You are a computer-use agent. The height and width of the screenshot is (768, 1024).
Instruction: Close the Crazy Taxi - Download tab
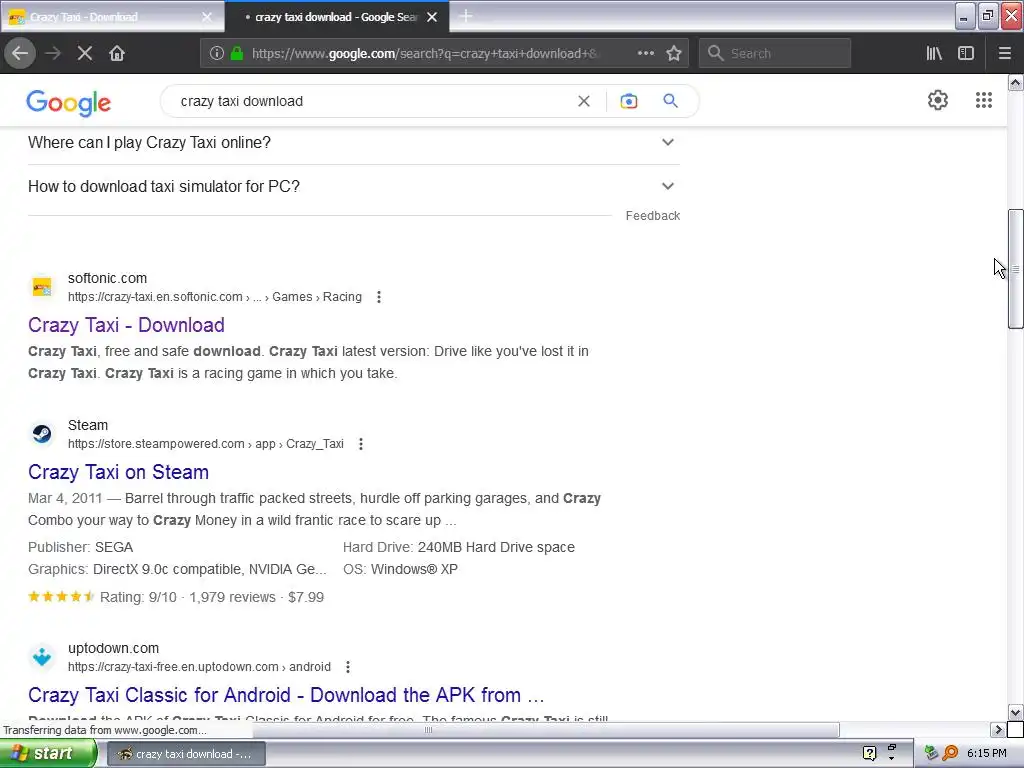206,17
